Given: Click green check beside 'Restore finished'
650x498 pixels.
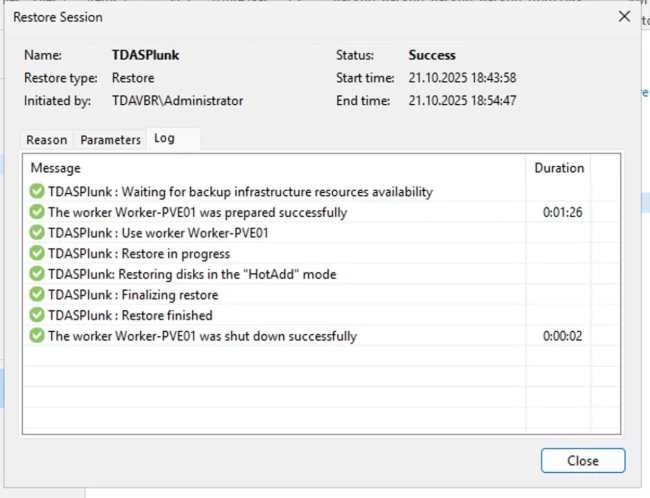Looking at the screenshot, I should (x=37, y=315).
